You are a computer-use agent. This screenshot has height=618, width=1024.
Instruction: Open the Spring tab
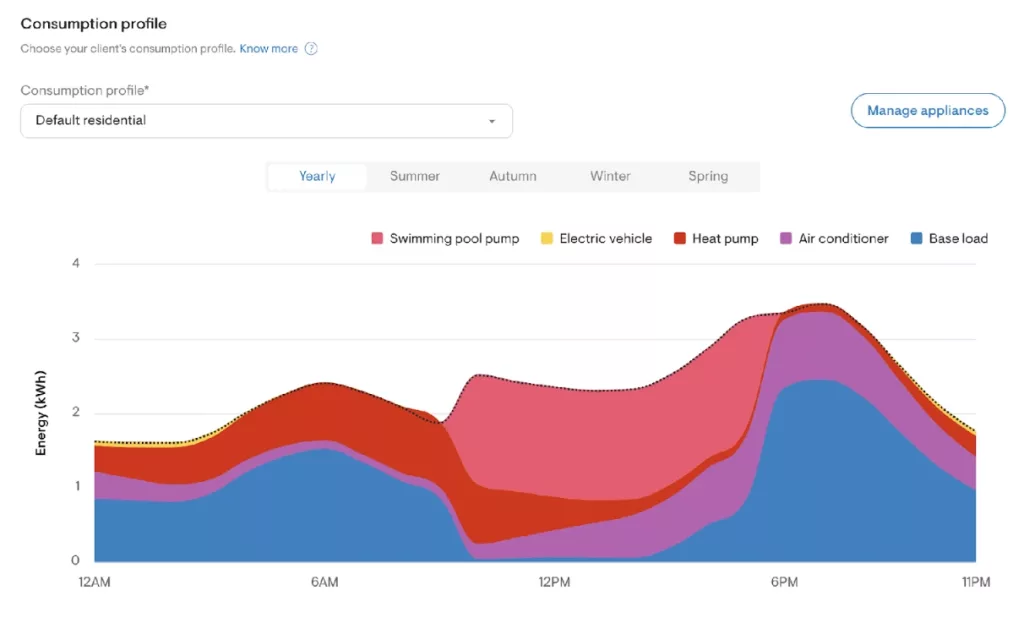point(707,177)
